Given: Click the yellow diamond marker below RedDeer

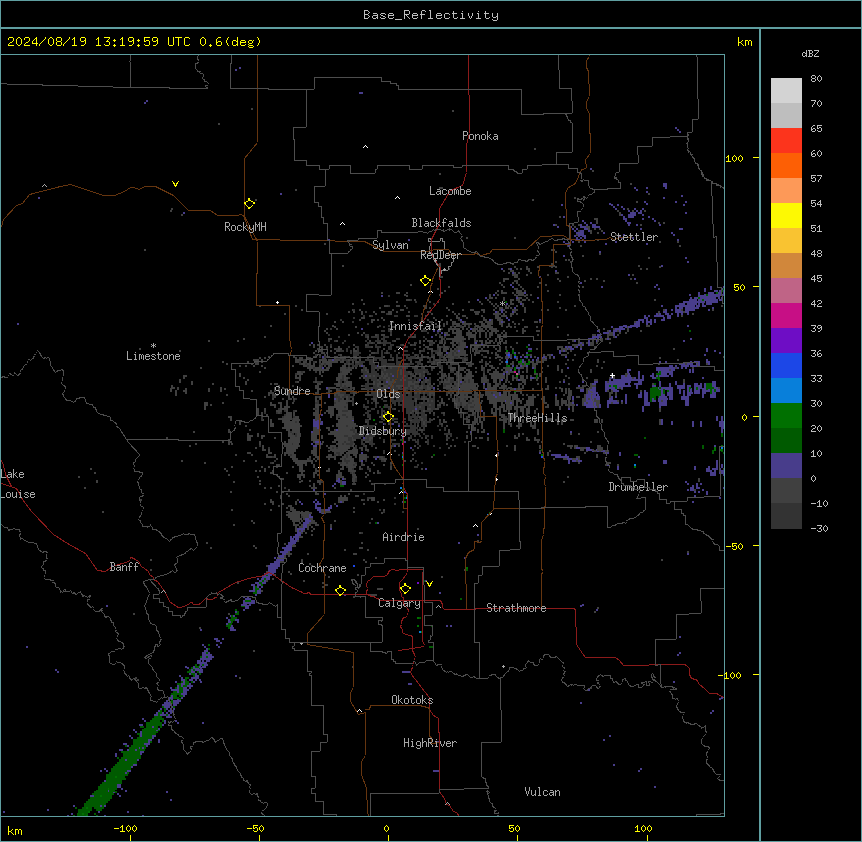Looking at the screenshot, I should (x=425, y=281).
